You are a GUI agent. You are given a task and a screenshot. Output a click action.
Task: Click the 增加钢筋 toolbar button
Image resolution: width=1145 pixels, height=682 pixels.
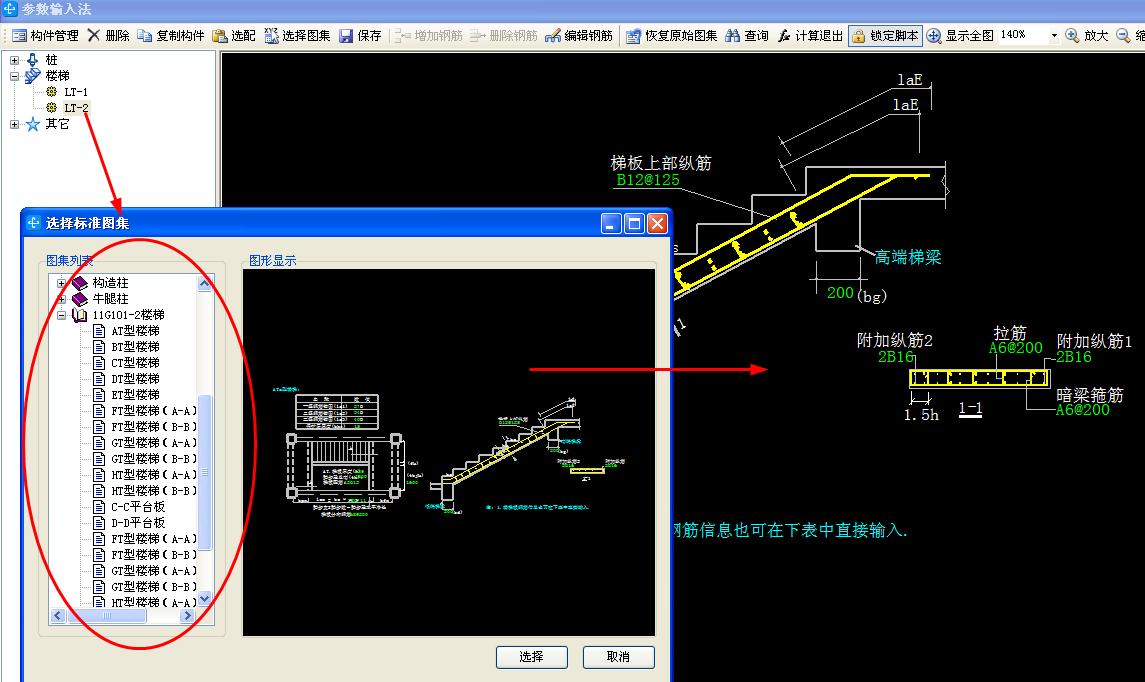point(429,35)
